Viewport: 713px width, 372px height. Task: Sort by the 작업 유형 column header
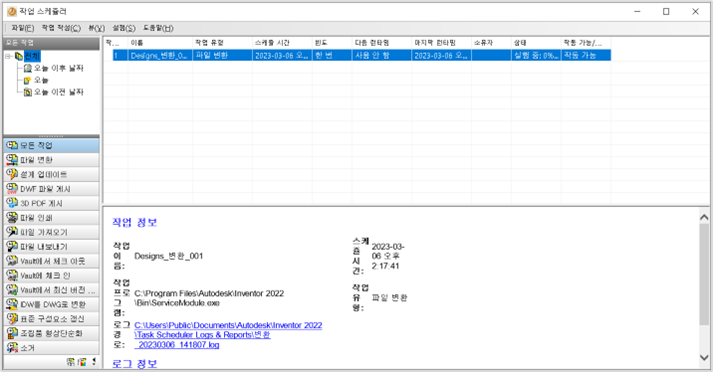(222, 43)
